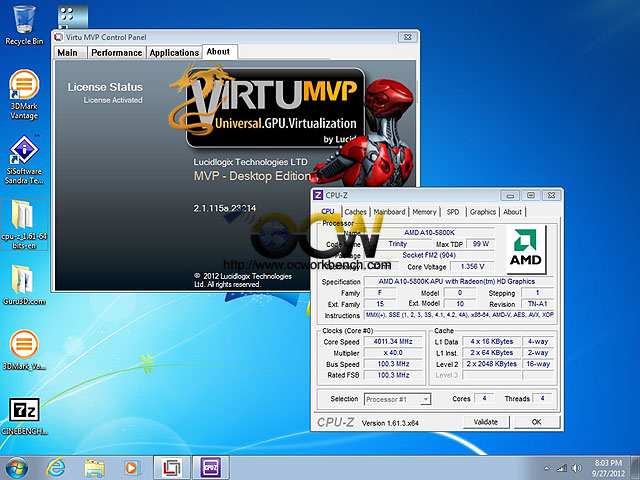The width and height of the screenshot is (640, 480).
Task: Click the Instructions field listing MMX, SSE
Action: 459,315
